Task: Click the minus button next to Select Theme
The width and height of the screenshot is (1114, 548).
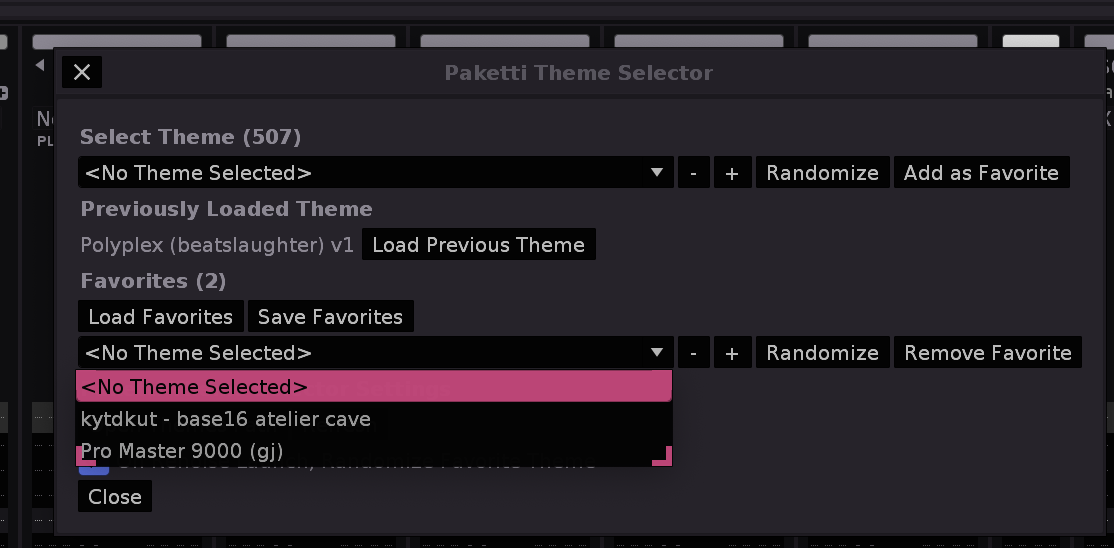Action: coord(694,173)
